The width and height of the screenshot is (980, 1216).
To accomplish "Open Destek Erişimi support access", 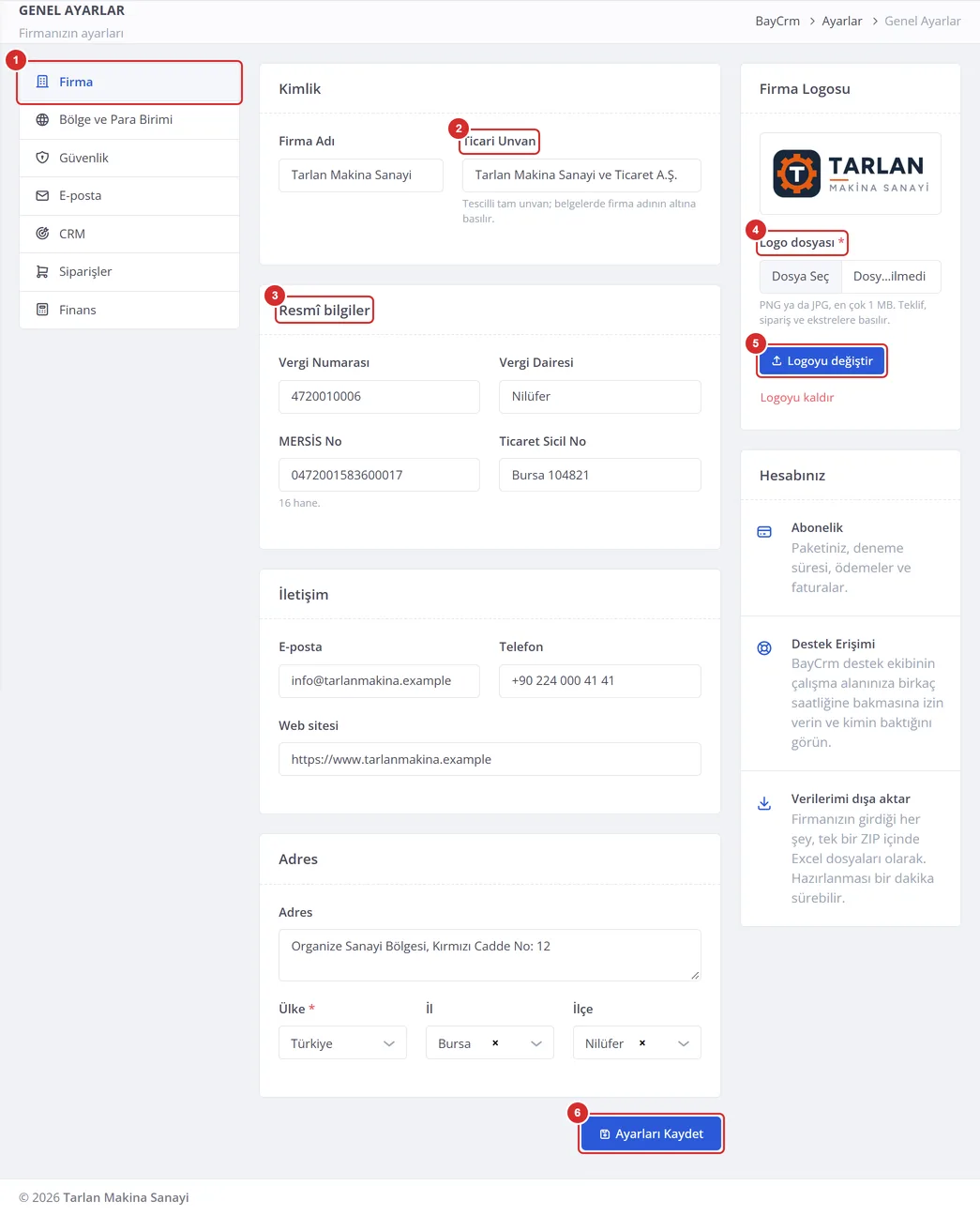I will (851, 693).
